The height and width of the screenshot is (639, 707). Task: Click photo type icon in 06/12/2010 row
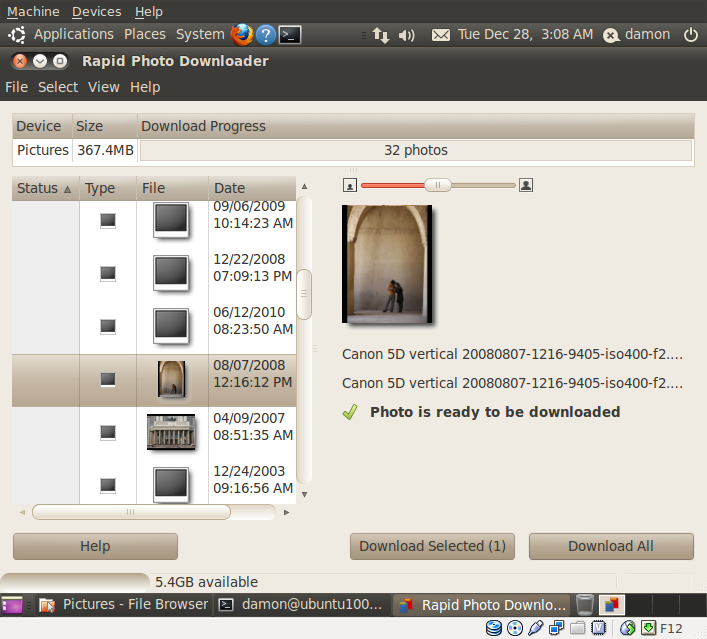[108, 326]
